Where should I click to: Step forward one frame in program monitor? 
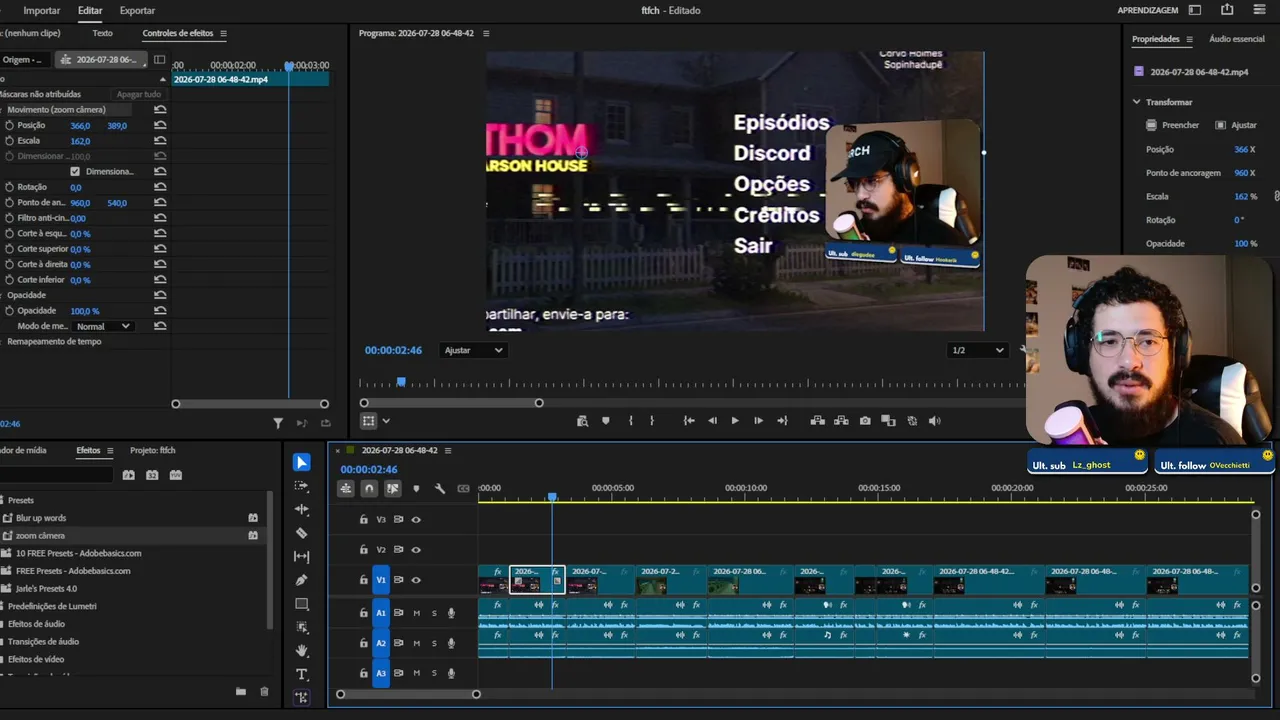point(758,421)
